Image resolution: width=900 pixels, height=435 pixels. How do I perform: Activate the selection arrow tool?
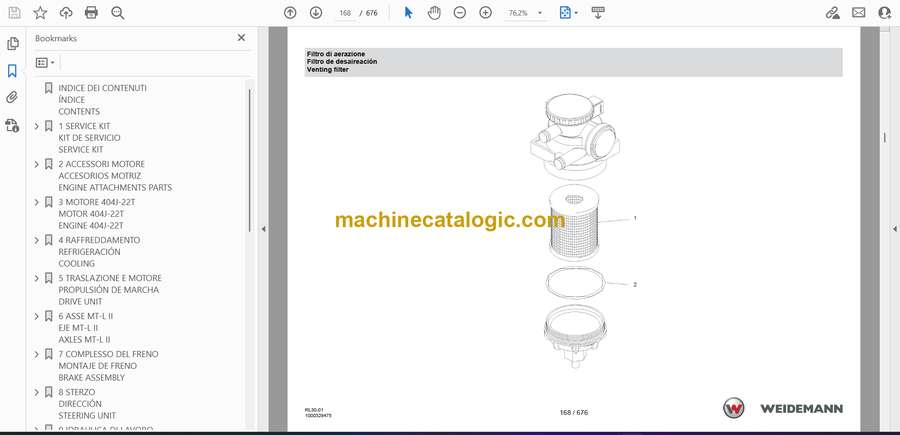tap(408, 13)
